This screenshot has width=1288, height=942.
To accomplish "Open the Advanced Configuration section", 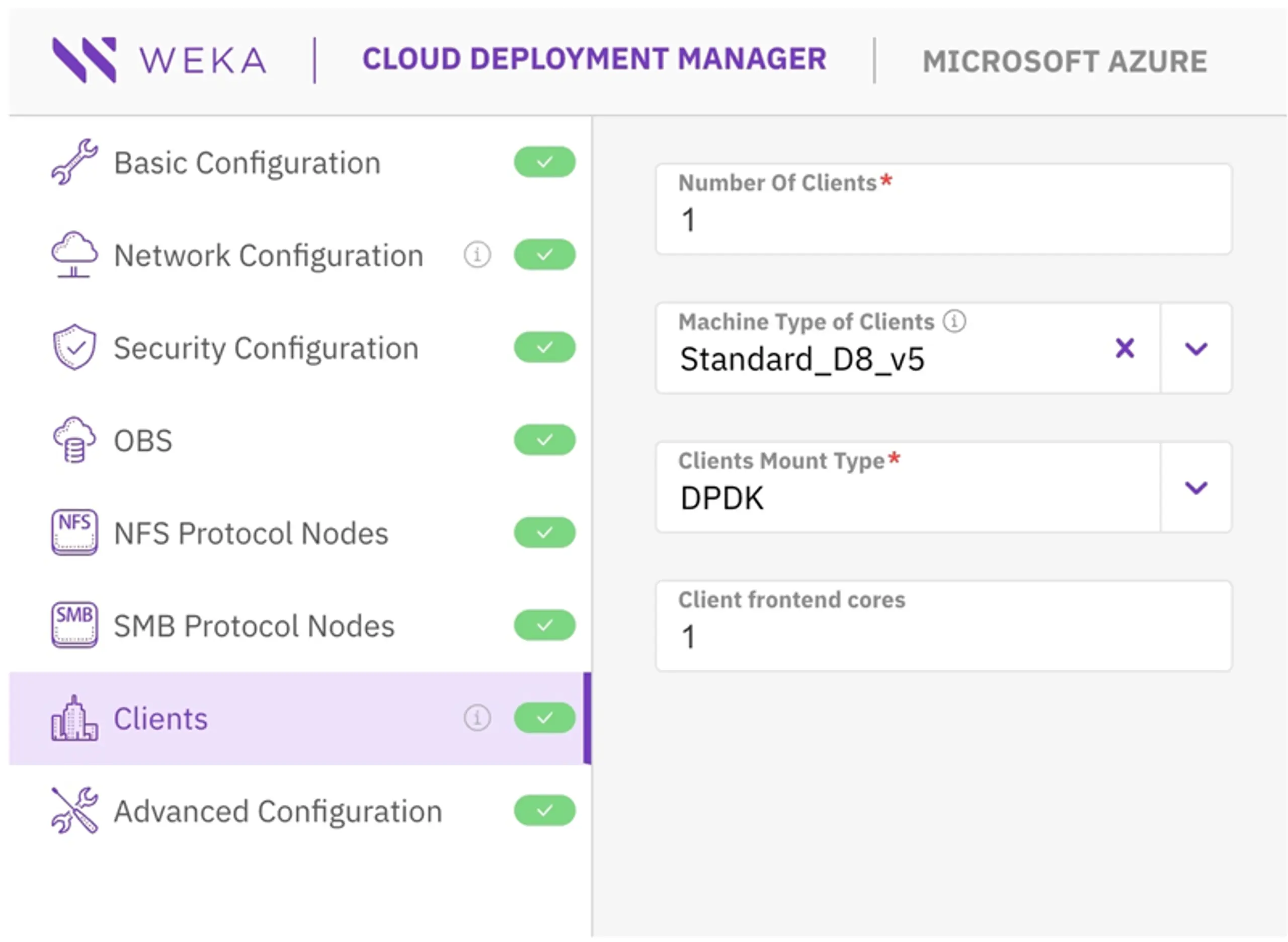I will coord(300,810).
